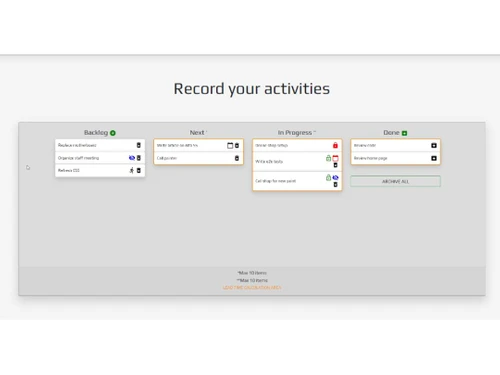
Task: Delete the first Next card
Action: [x=237, y=145]
